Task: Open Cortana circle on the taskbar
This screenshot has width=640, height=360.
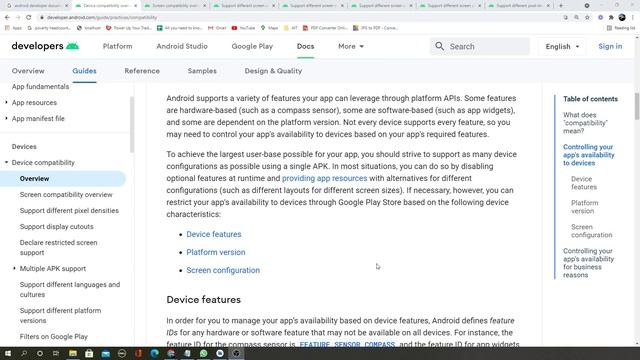Action: click(x=40, y=353)
